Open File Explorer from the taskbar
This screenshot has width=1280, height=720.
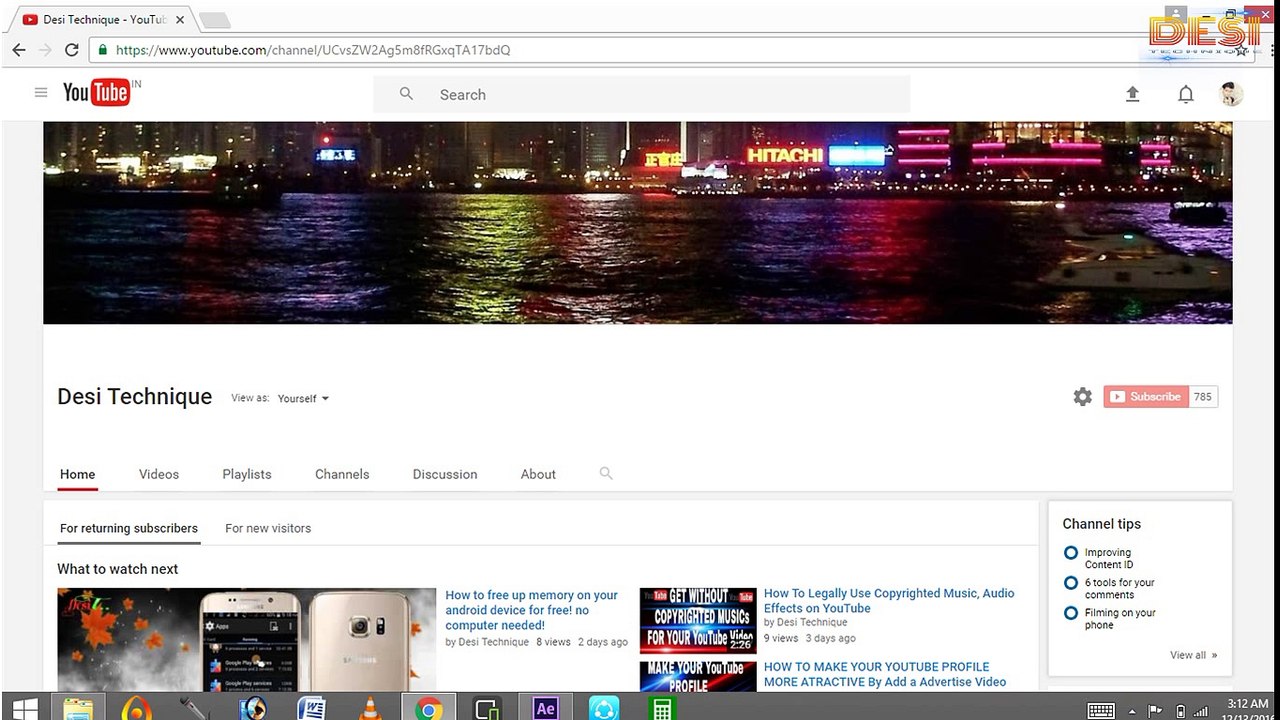[x=77, y=709]
